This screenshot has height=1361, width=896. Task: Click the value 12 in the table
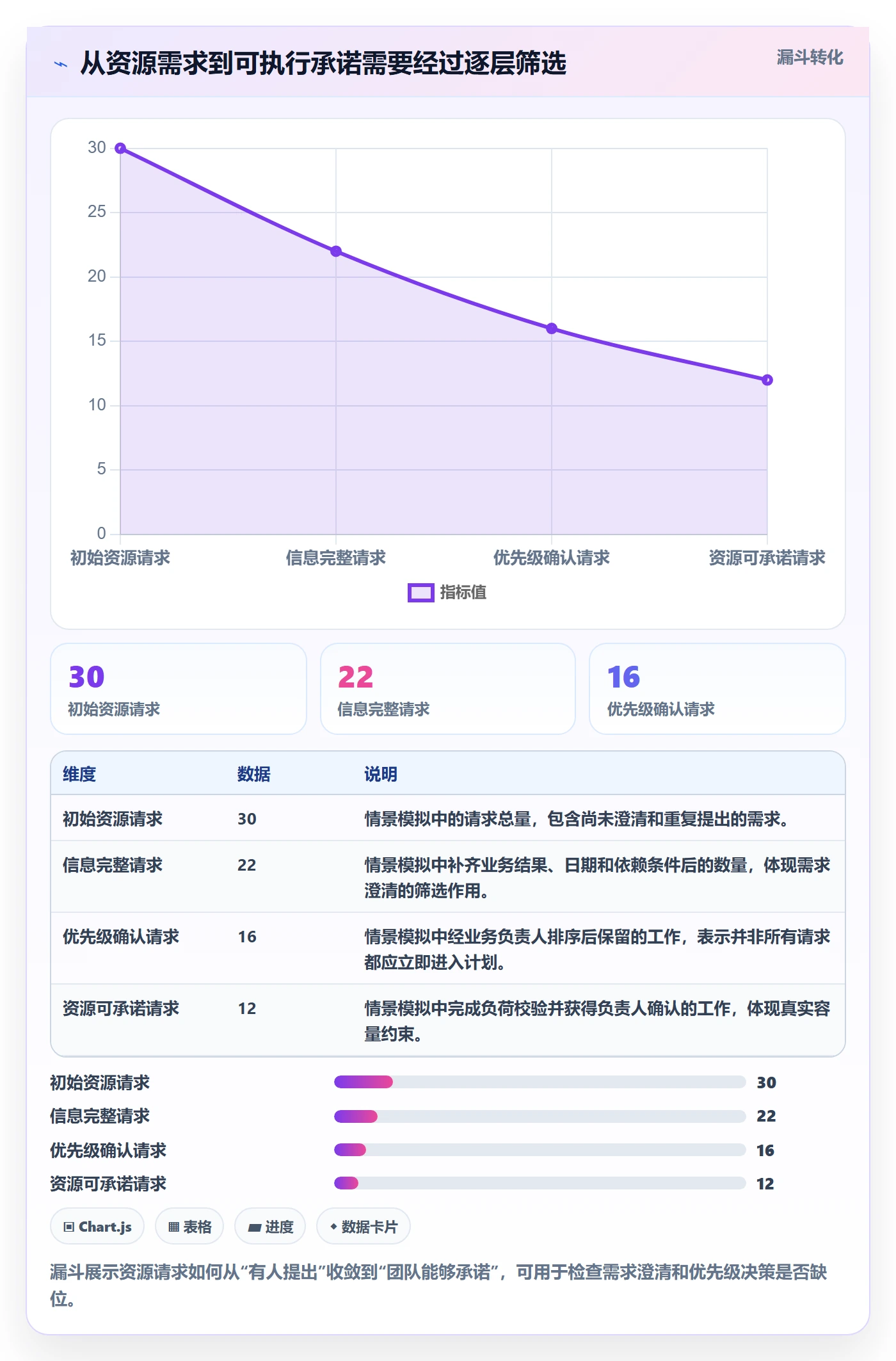pos(247,1008)
